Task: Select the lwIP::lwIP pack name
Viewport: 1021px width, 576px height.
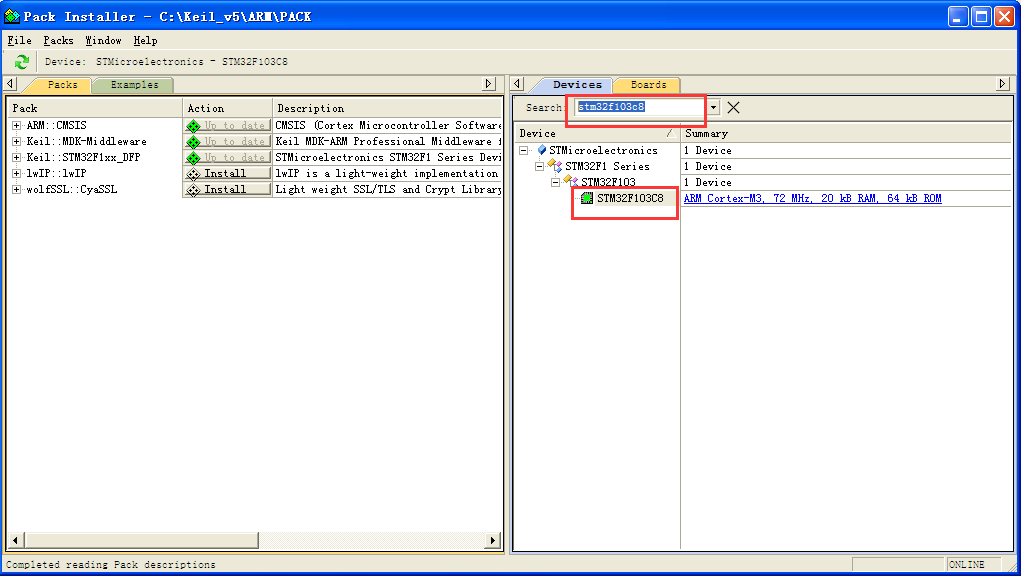Action: click(x=56, y=174)
